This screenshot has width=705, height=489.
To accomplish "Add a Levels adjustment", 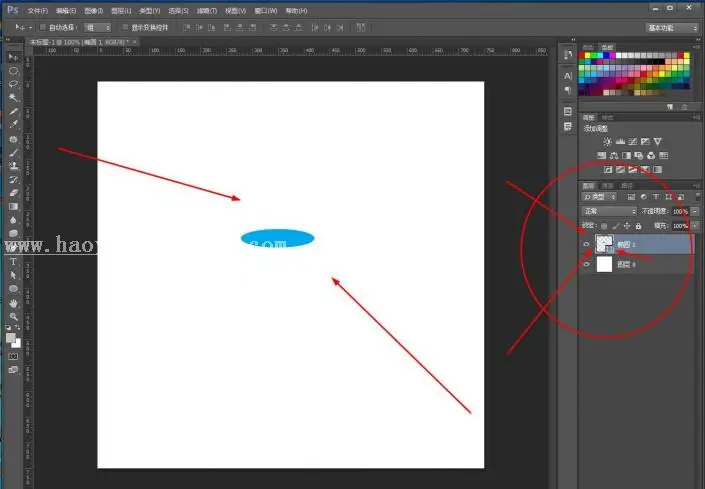I will point(620,142).
